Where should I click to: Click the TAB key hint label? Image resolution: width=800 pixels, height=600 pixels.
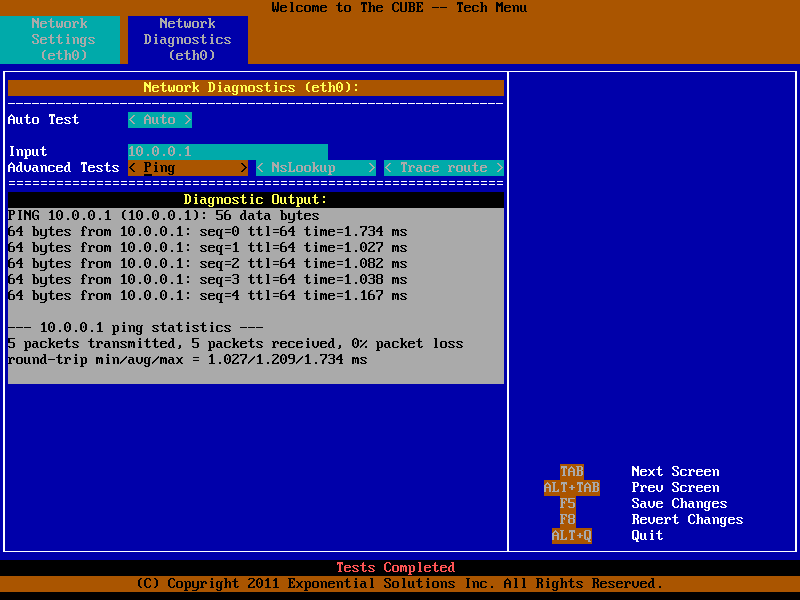pos(572,471)
